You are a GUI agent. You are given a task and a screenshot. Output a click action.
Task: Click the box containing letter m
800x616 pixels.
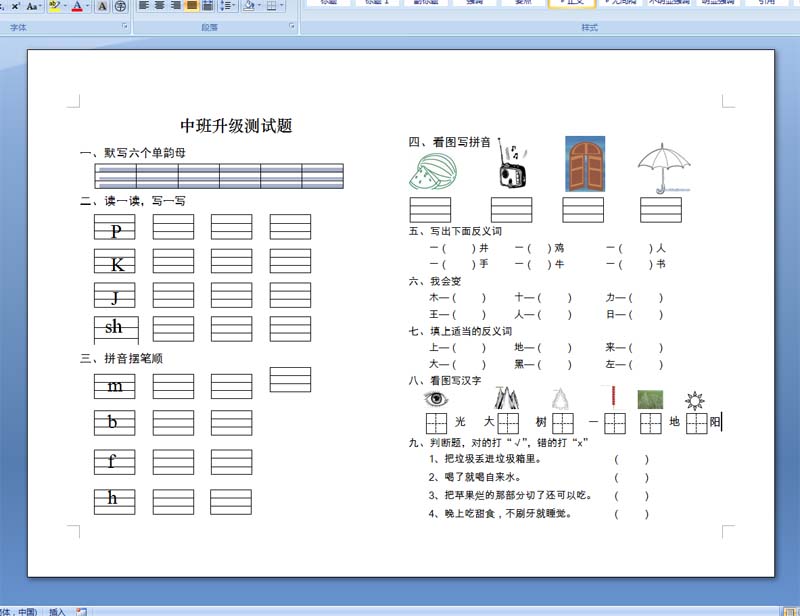(115, 386)
